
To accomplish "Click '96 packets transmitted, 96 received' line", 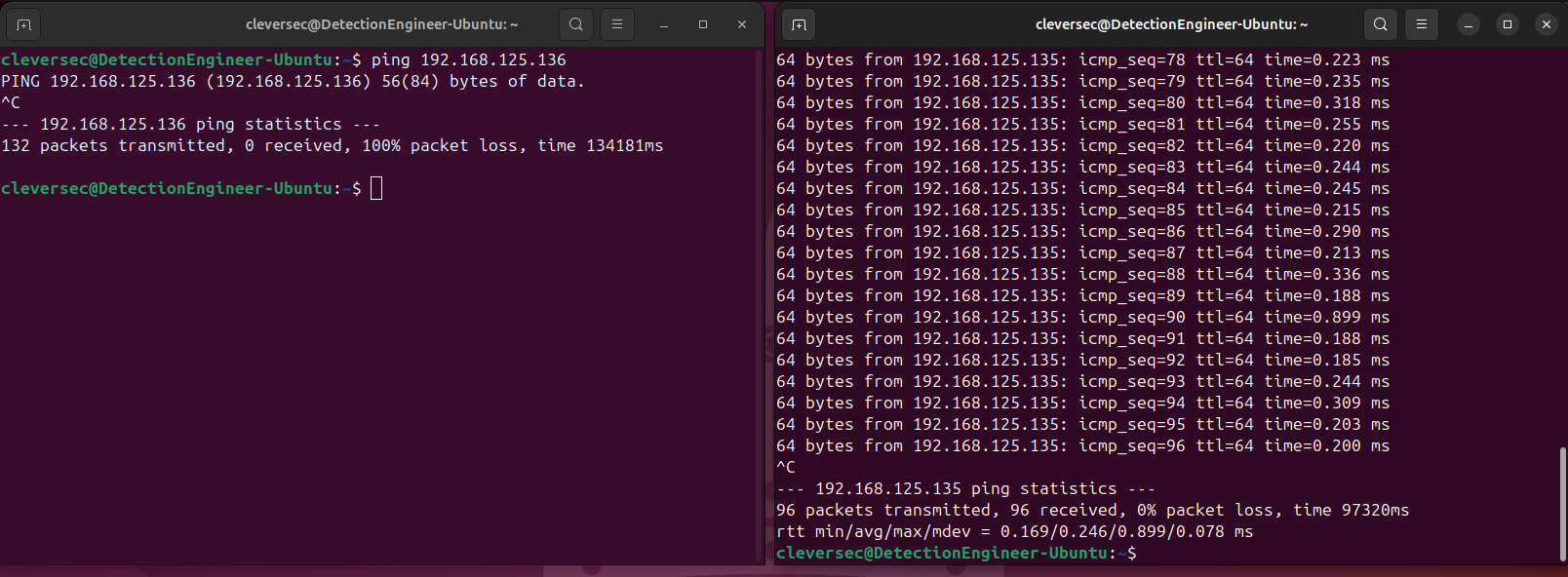I will click(x=1093, y=511).
